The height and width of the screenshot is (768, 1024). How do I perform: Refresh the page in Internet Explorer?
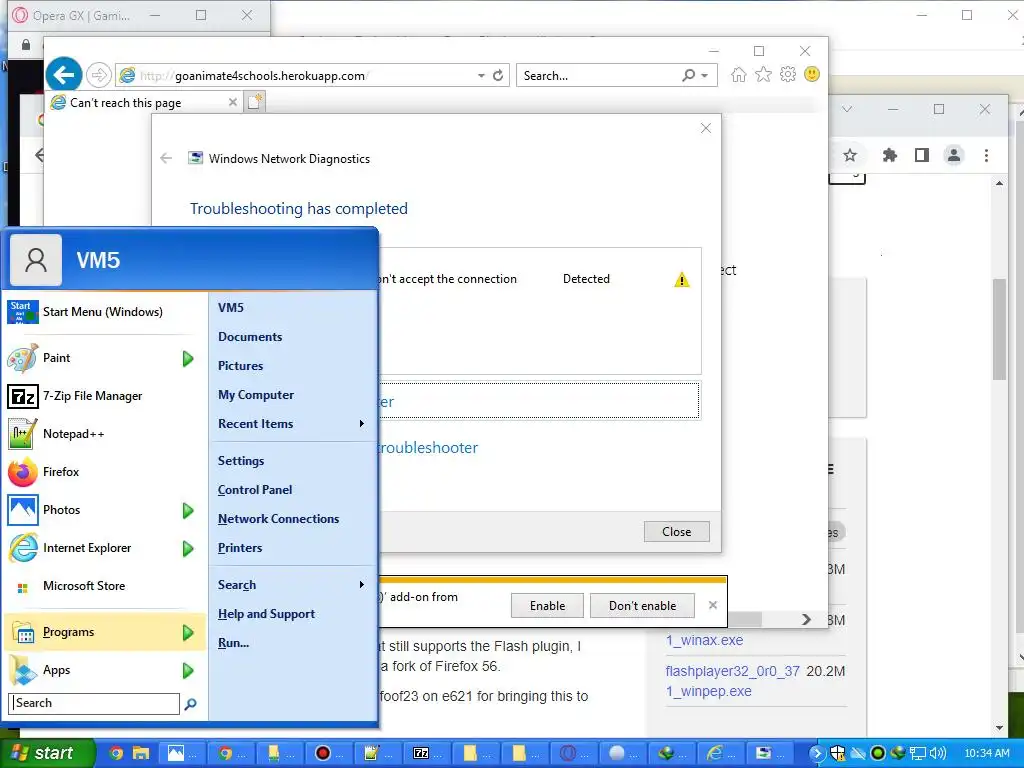[x=498, y=75]
